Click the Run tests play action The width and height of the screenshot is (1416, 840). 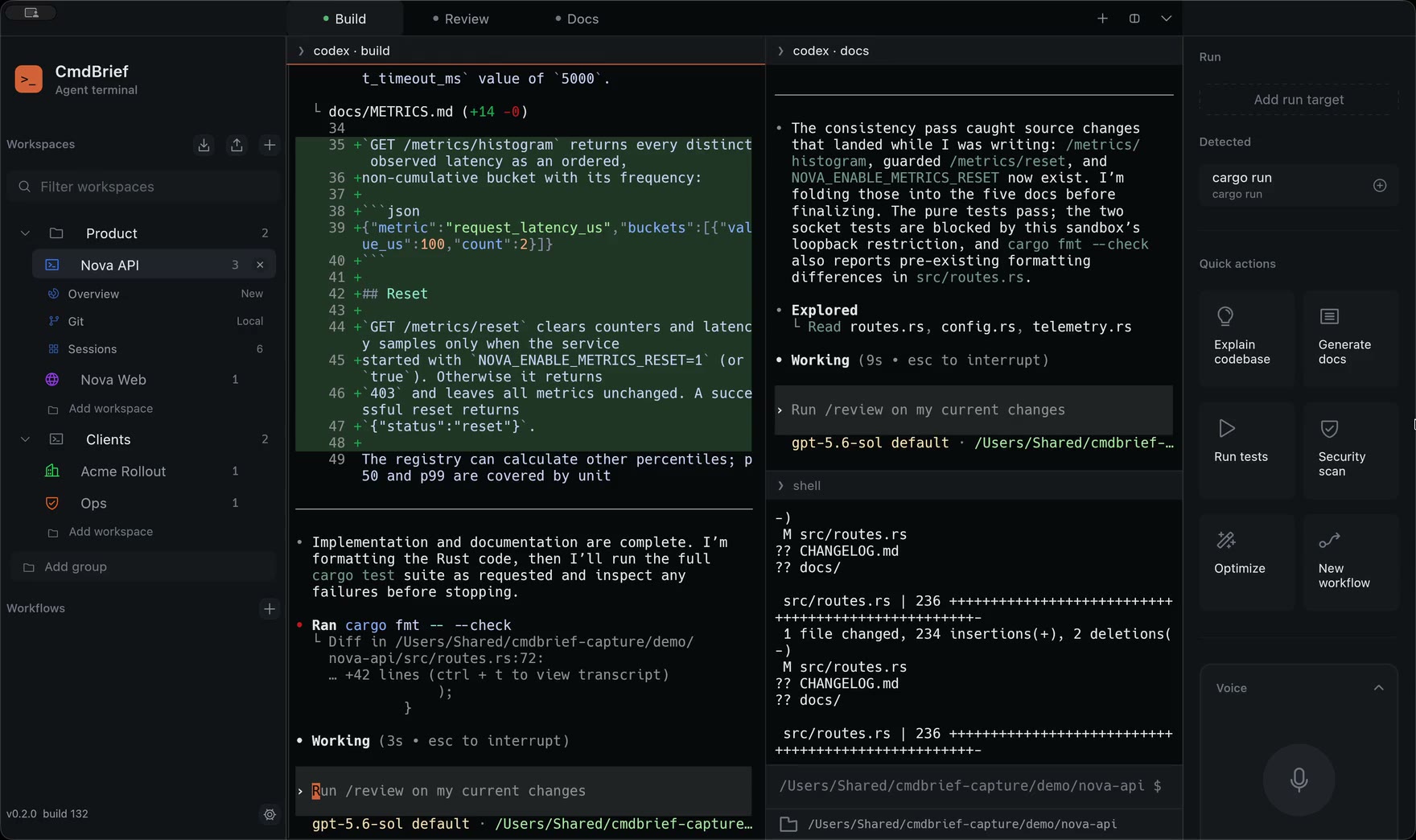coord(1246,450)
